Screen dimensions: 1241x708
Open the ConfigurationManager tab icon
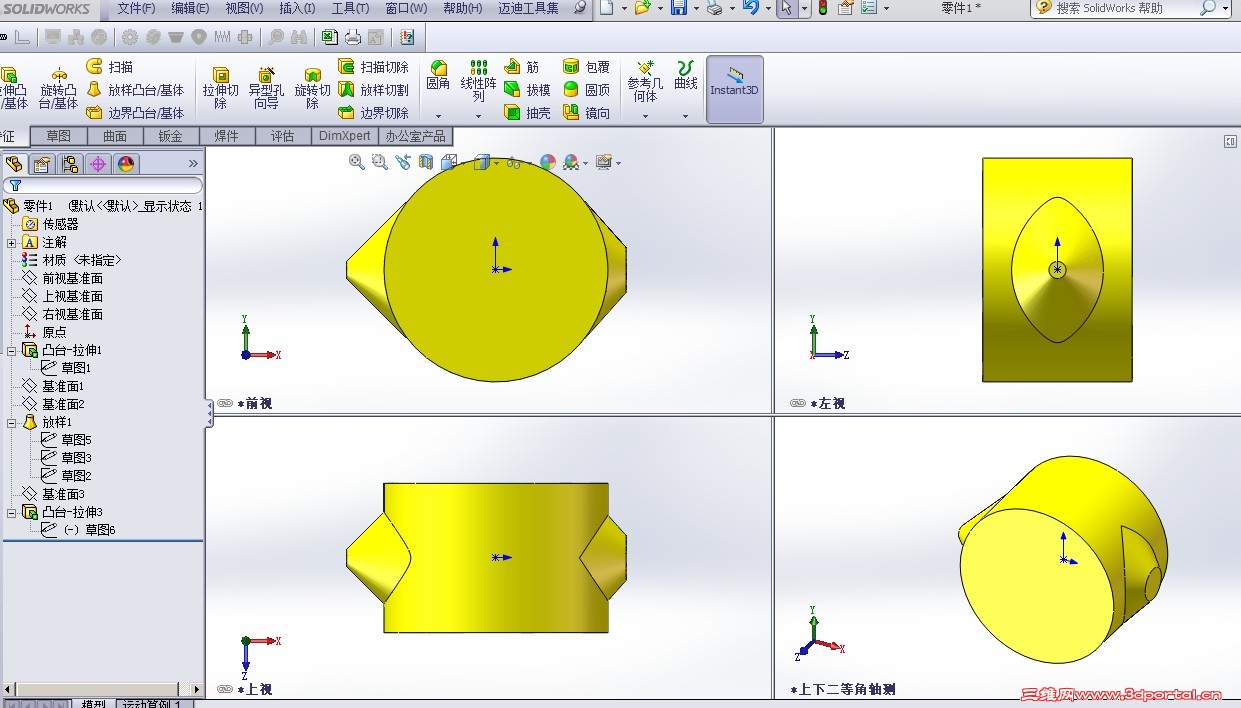[69, 164]
